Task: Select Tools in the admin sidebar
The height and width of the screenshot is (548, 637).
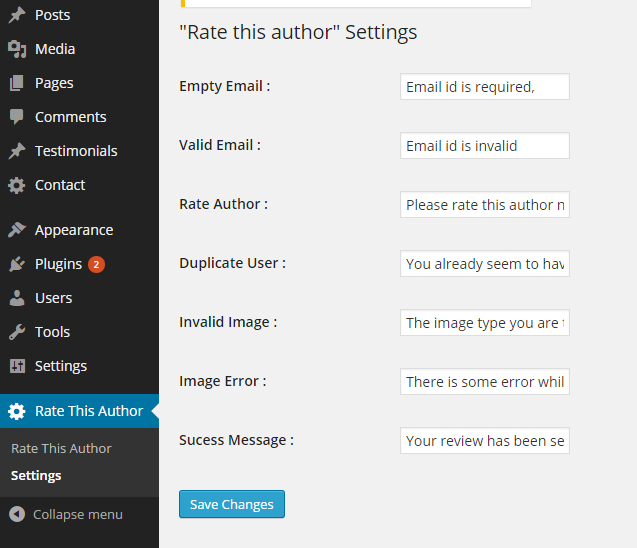Action: click(79, 332)
